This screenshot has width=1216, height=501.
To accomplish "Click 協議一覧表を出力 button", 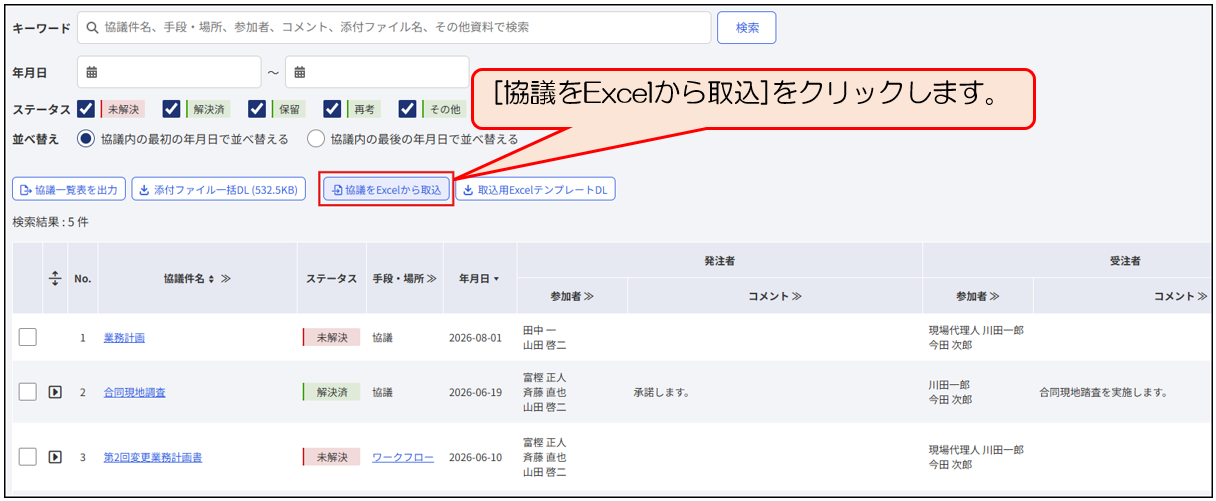I will [x=69, y=189].
